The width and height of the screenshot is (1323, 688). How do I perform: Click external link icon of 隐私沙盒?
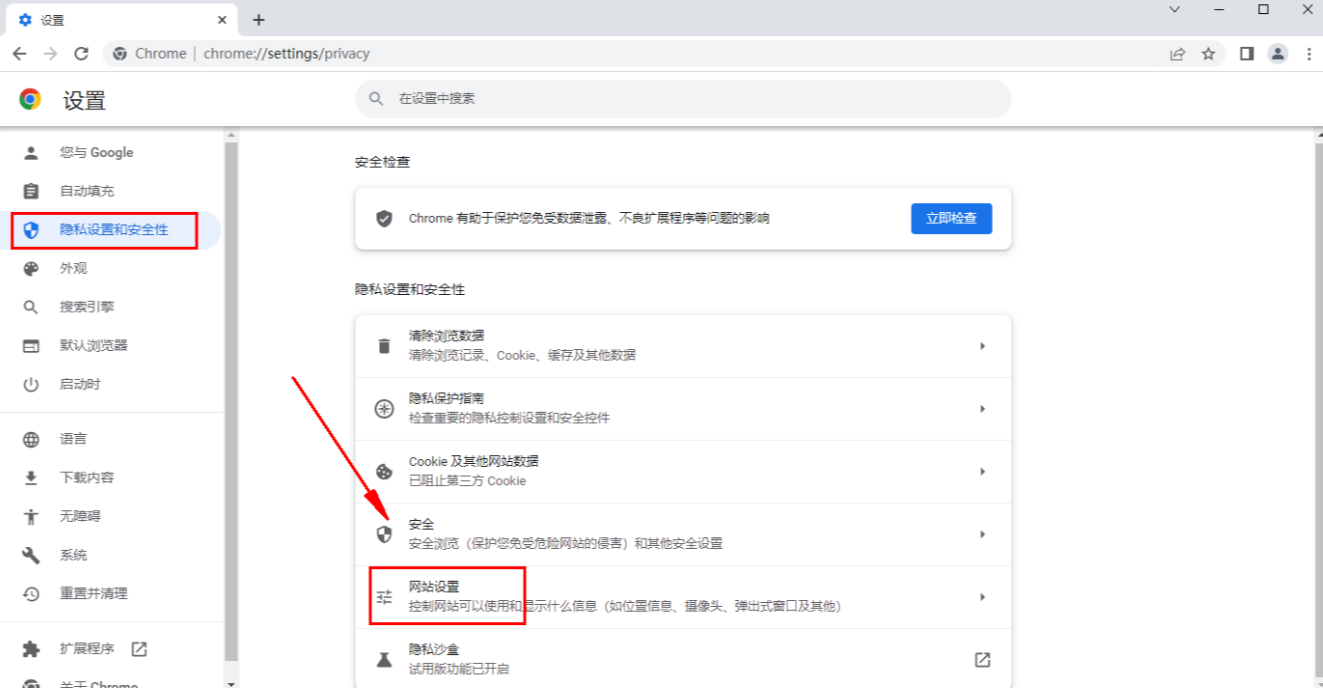[x=983, y=660]
